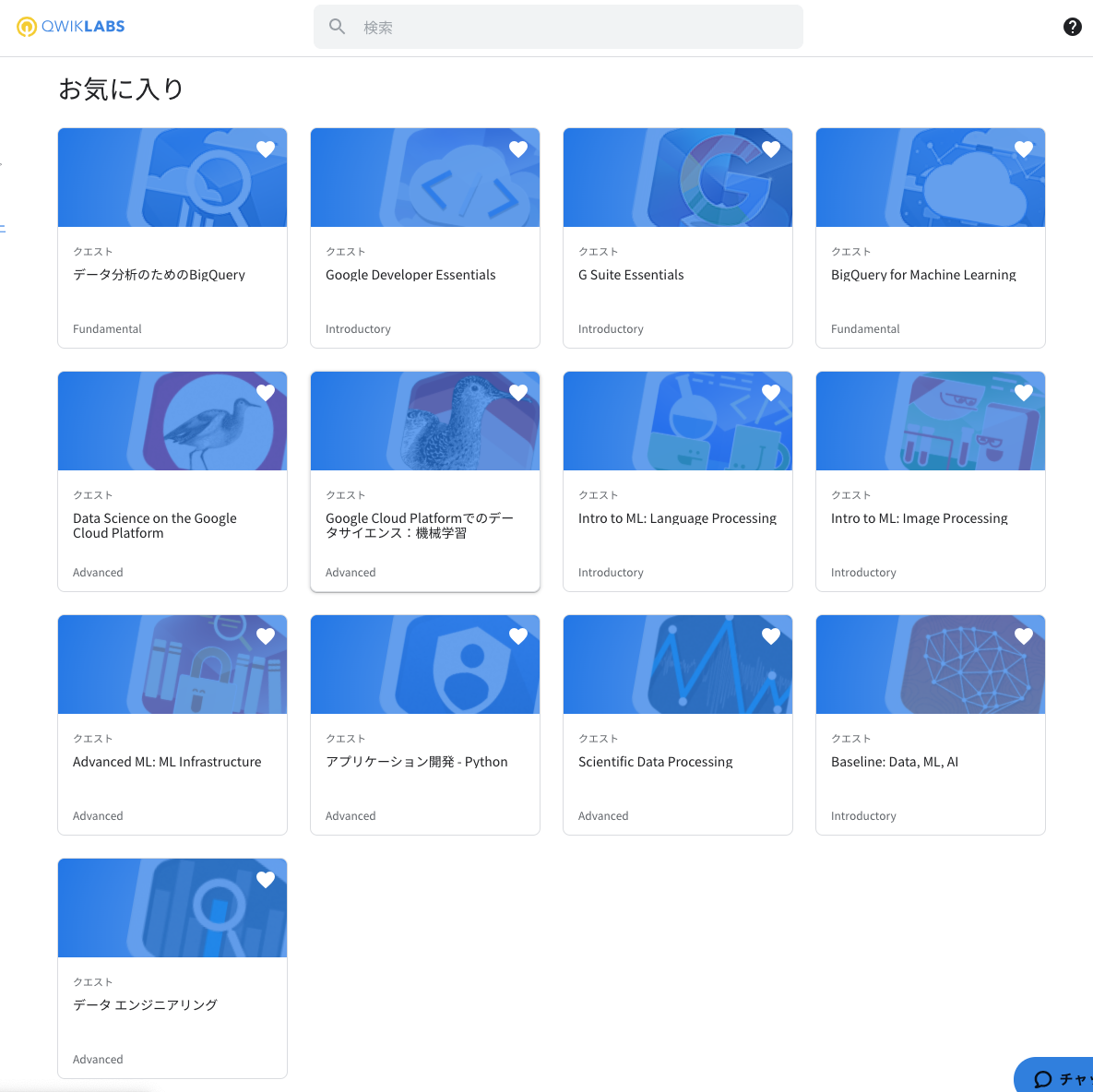
Task: Remove Scientific Data Processing from favorites
Action: [x=770, y=635]
